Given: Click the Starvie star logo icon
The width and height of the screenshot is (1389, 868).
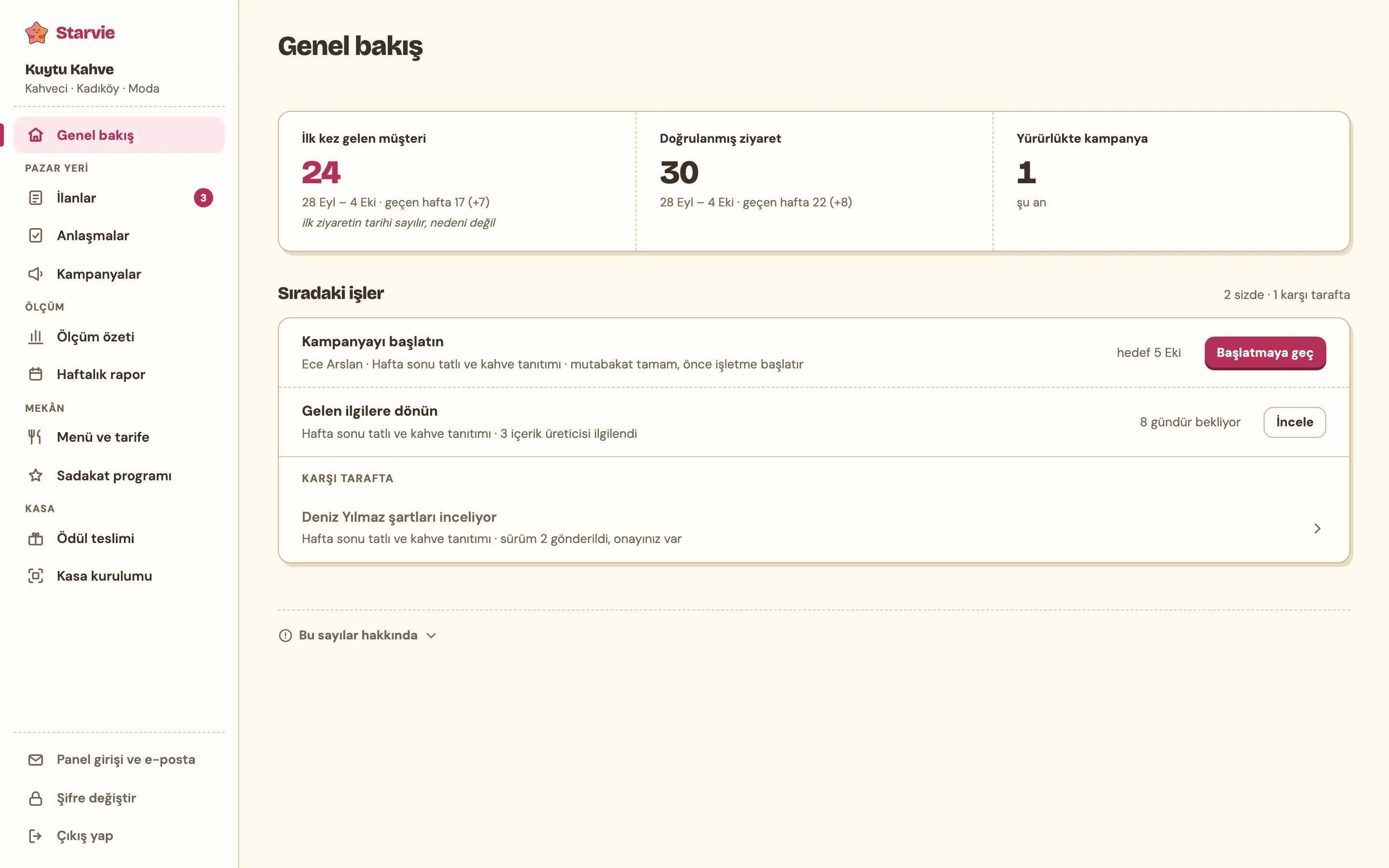Looking at the screenshot, I should point(37,33).
